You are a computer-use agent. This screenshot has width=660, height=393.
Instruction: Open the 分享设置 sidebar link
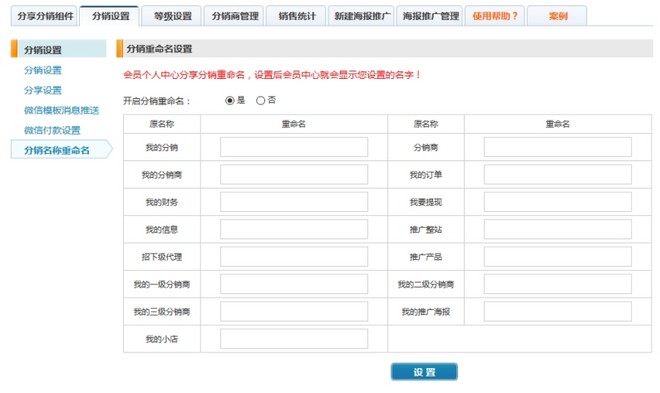point(43,90)
